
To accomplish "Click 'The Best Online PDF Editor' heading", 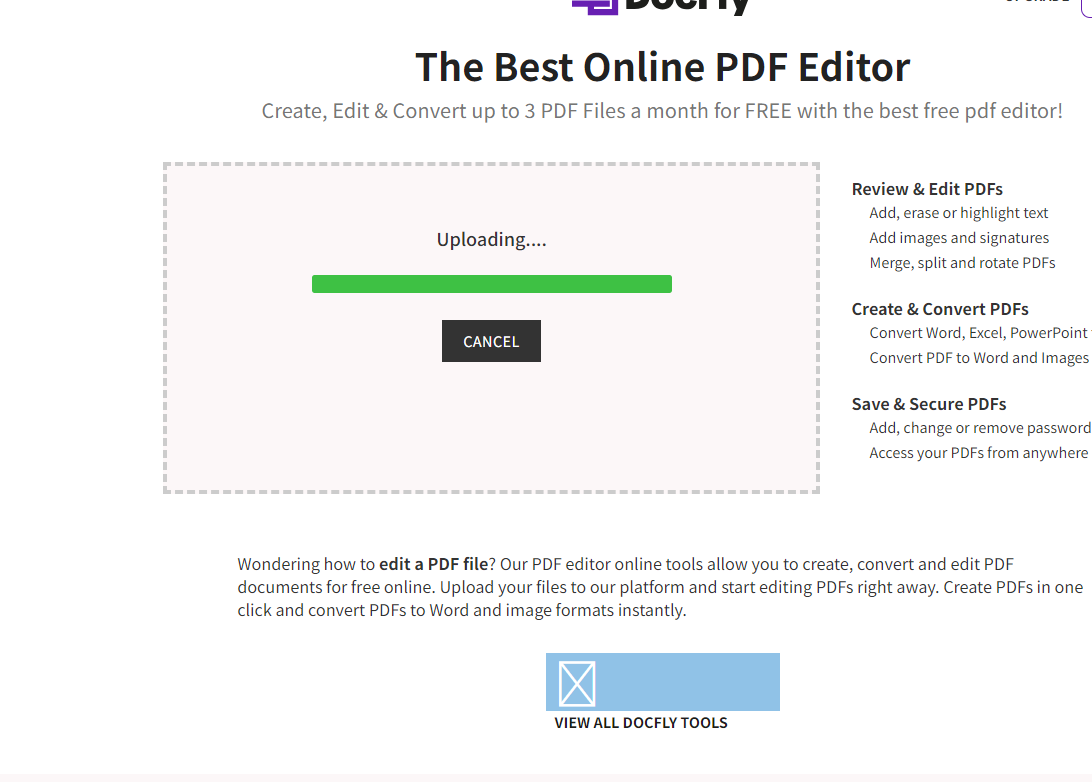I will [x=662, y=67].
